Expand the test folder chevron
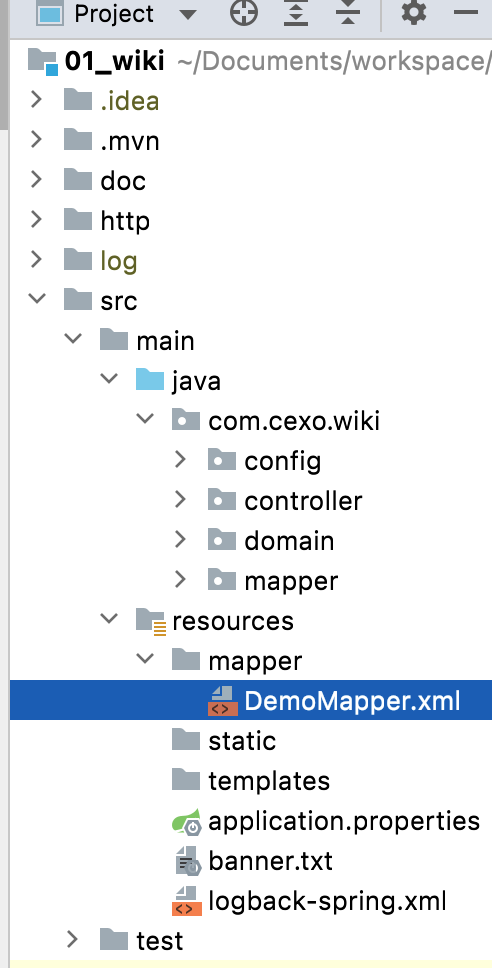Image resolution: width=492 pixels, height=968 pixels. [x=73, y=939]
